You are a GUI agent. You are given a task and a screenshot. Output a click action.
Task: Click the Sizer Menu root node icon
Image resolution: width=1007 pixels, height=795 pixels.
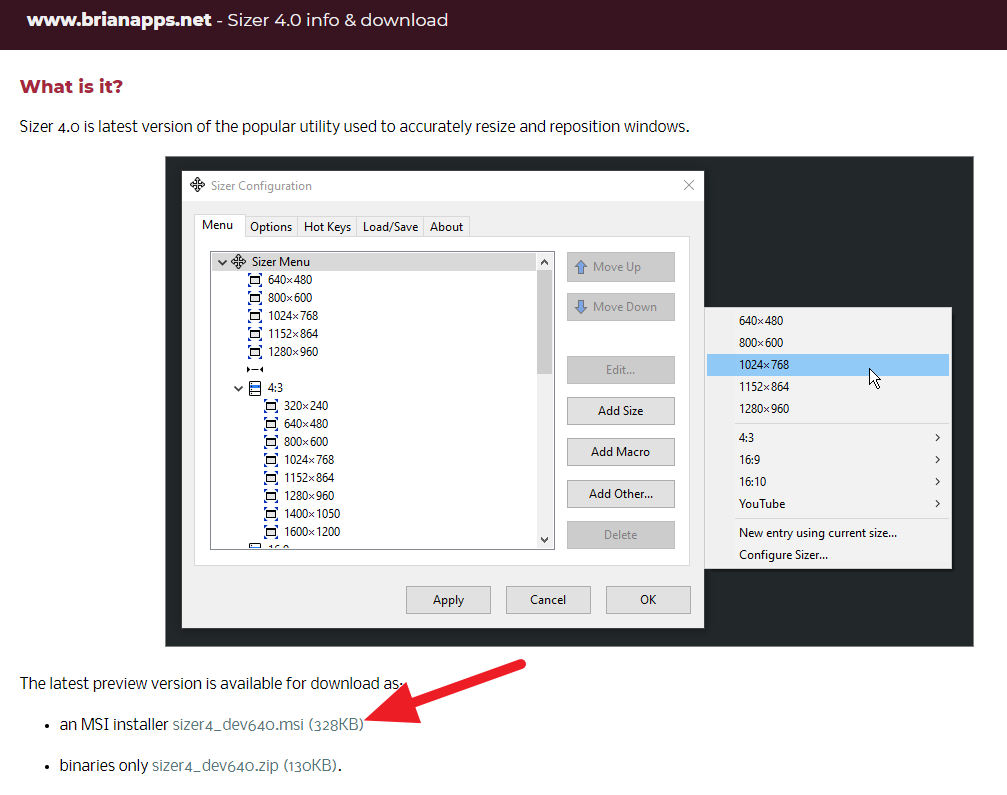(x=239, y=261)
